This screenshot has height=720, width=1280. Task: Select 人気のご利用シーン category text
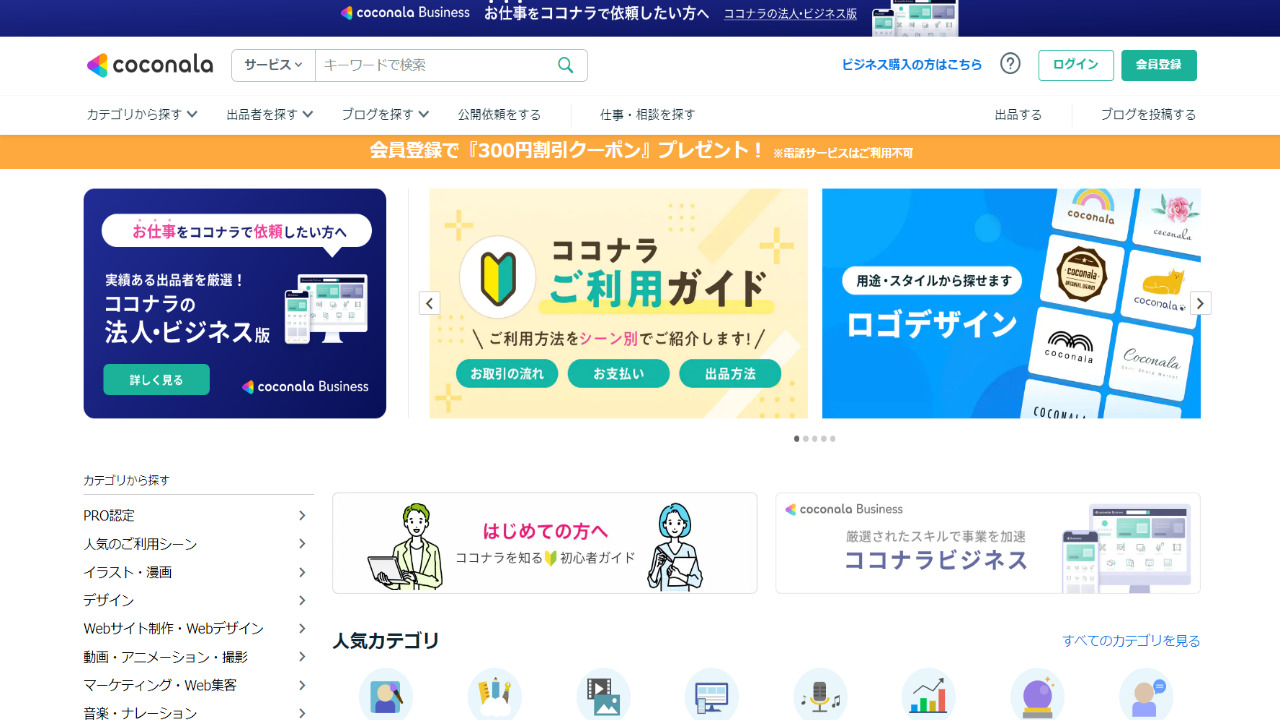tap(140, 544)
